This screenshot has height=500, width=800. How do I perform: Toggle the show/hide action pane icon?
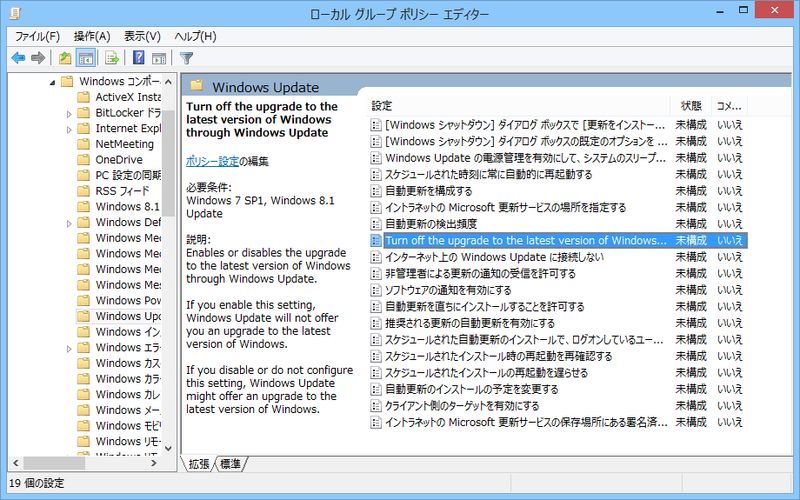coord(159,58)
